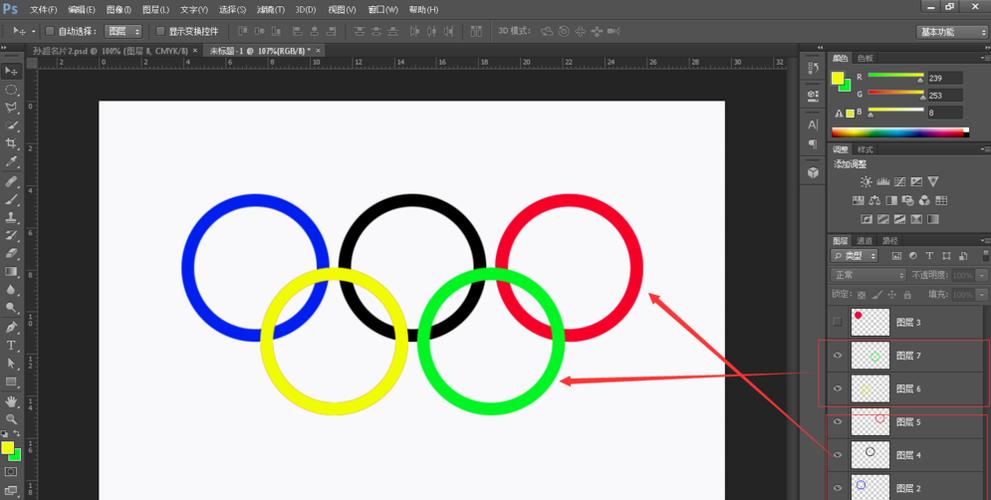Select the Gradient tool

(11, 272)
